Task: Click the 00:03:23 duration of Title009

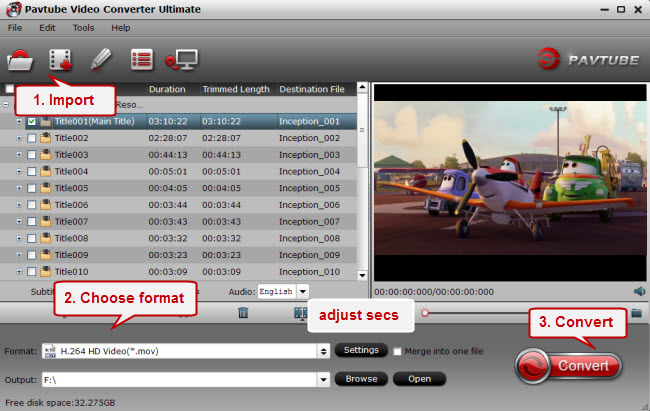Action: [x=168, y=255]
